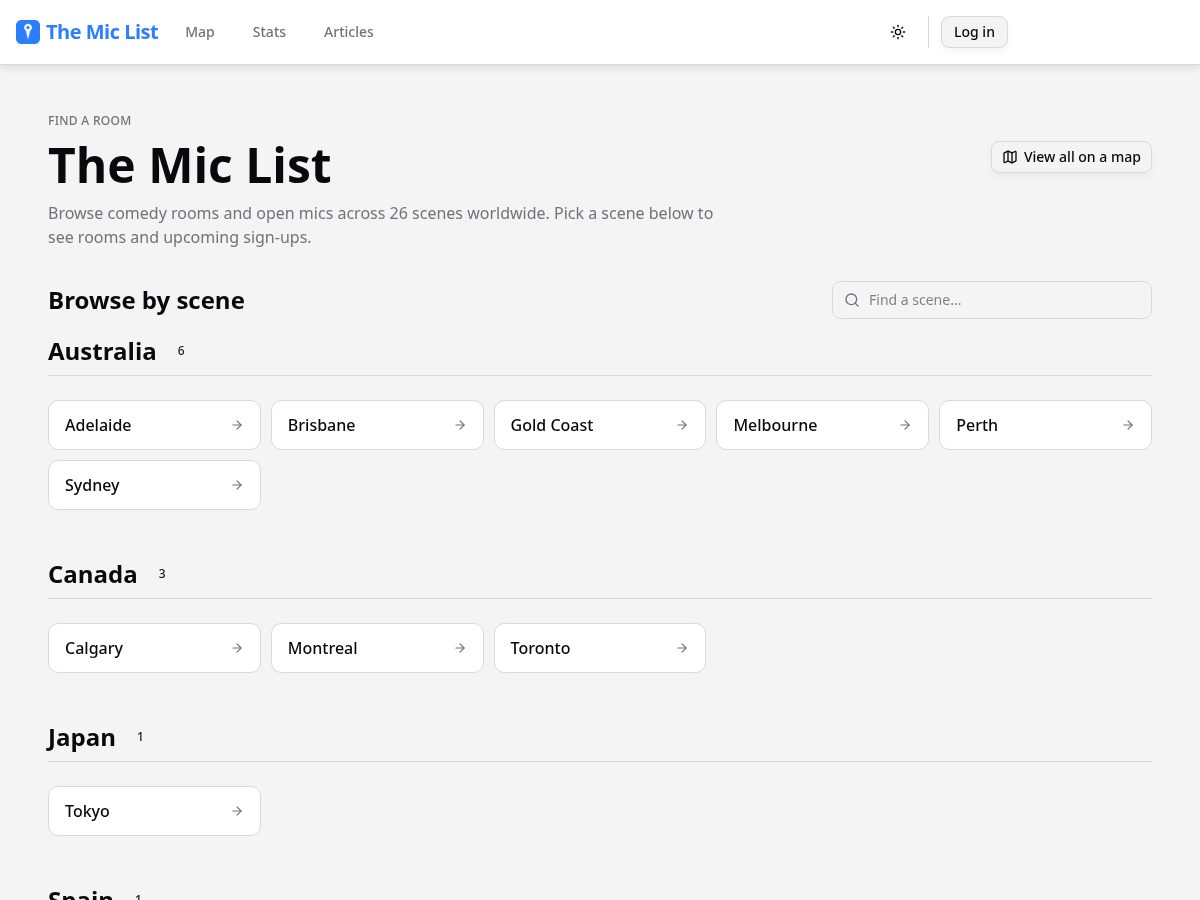Click The Mic List brand name link
The width and height of the screenshot is (1200, 900).
102,32
